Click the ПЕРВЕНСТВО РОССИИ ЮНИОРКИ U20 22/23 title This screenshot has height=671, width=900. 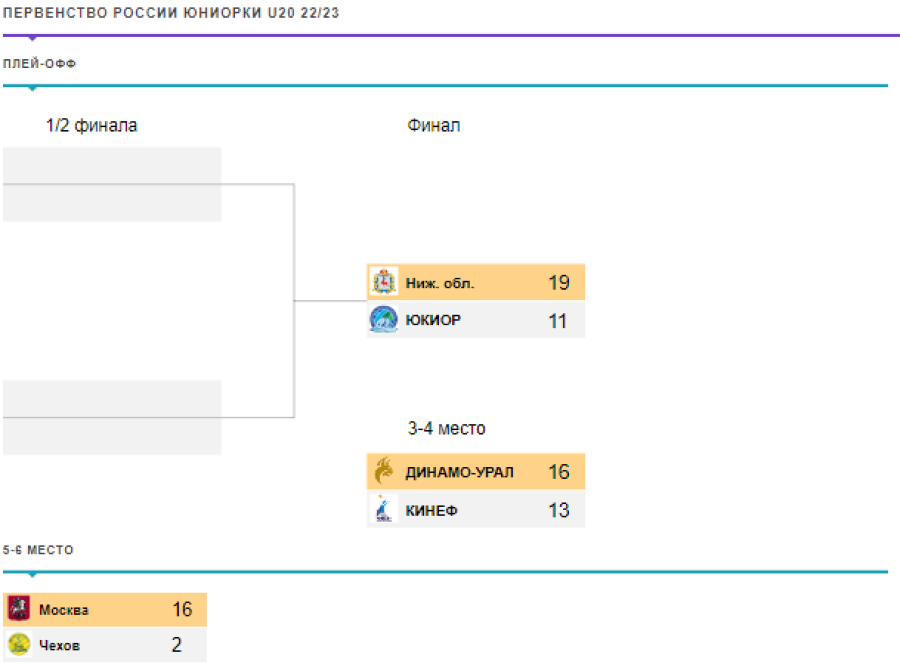click(x=170, y=13)
